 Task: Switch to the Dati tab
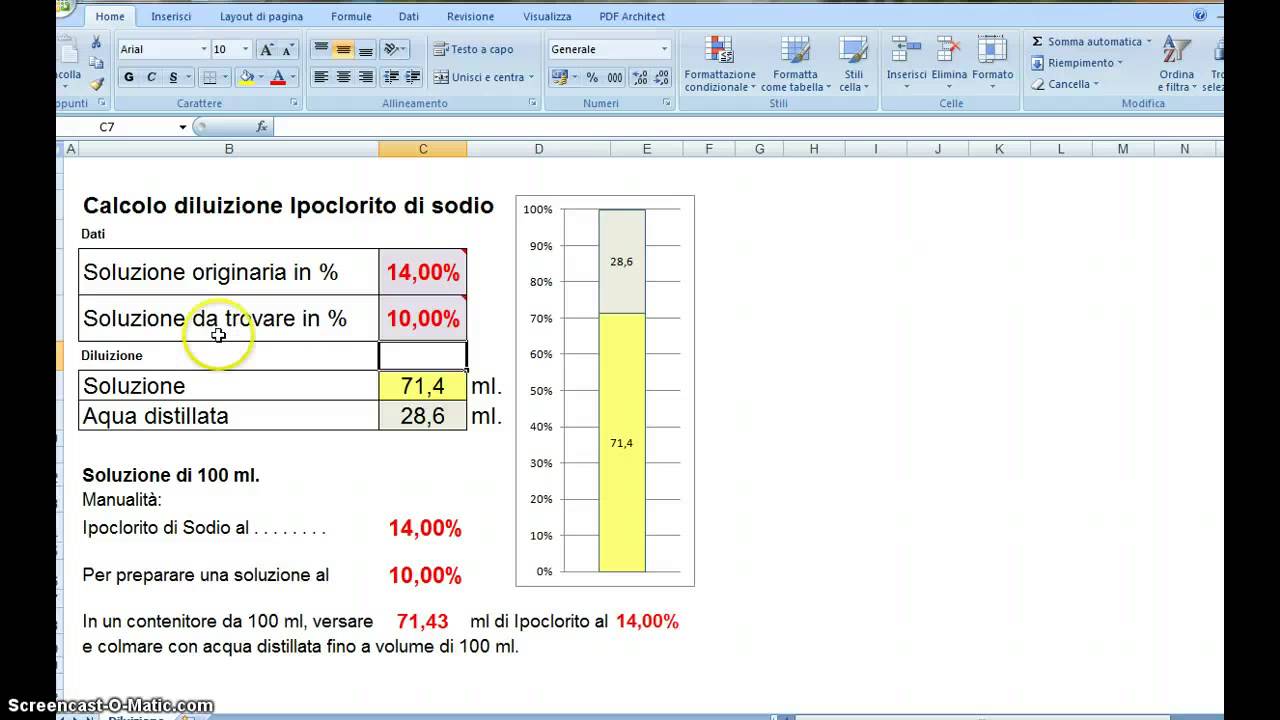(409, 16)
